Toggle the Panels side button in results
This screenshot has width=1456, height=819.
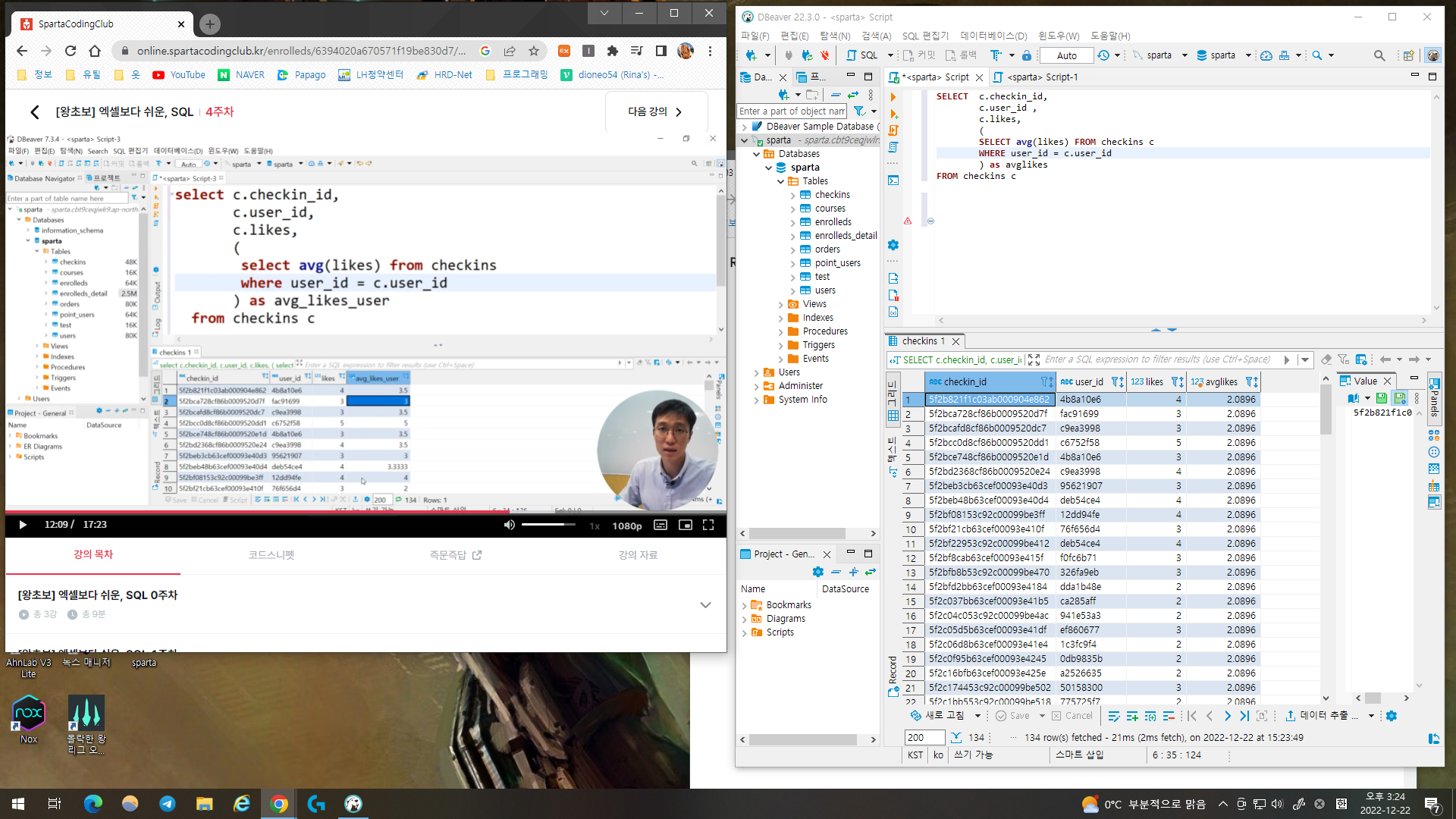1434,398
